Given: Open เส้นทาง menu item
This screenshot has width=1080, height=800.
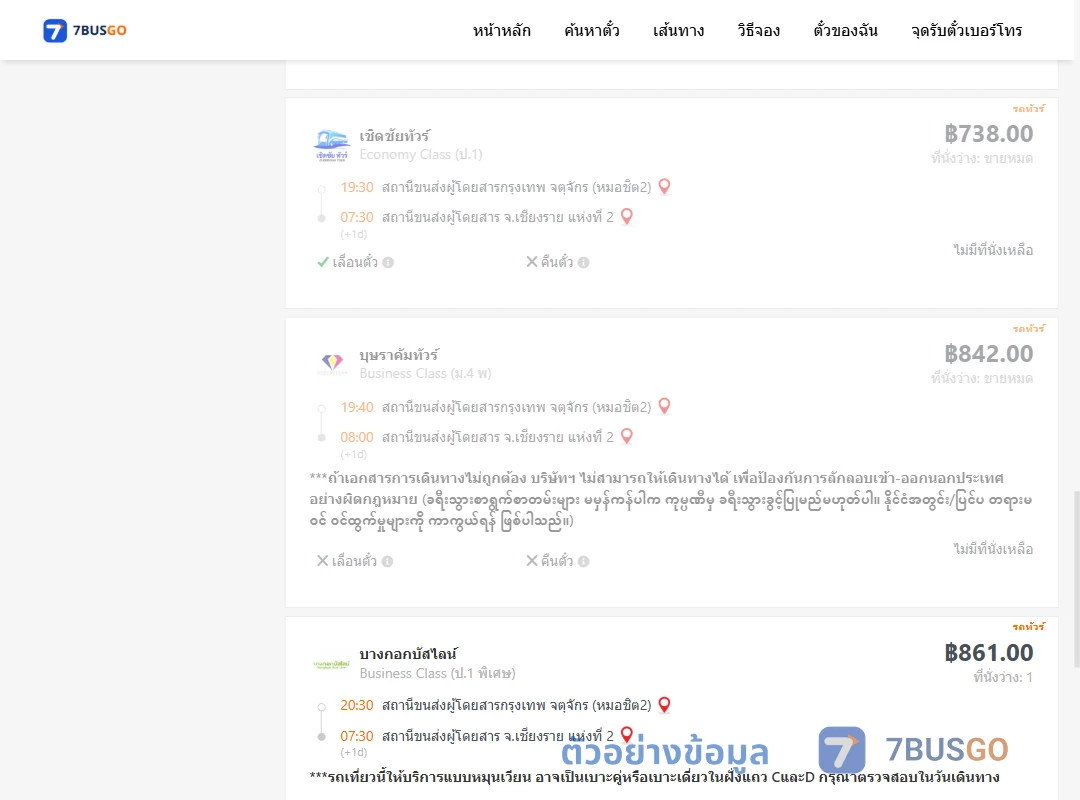Looking at the screenshot, I should pos(678,30).
